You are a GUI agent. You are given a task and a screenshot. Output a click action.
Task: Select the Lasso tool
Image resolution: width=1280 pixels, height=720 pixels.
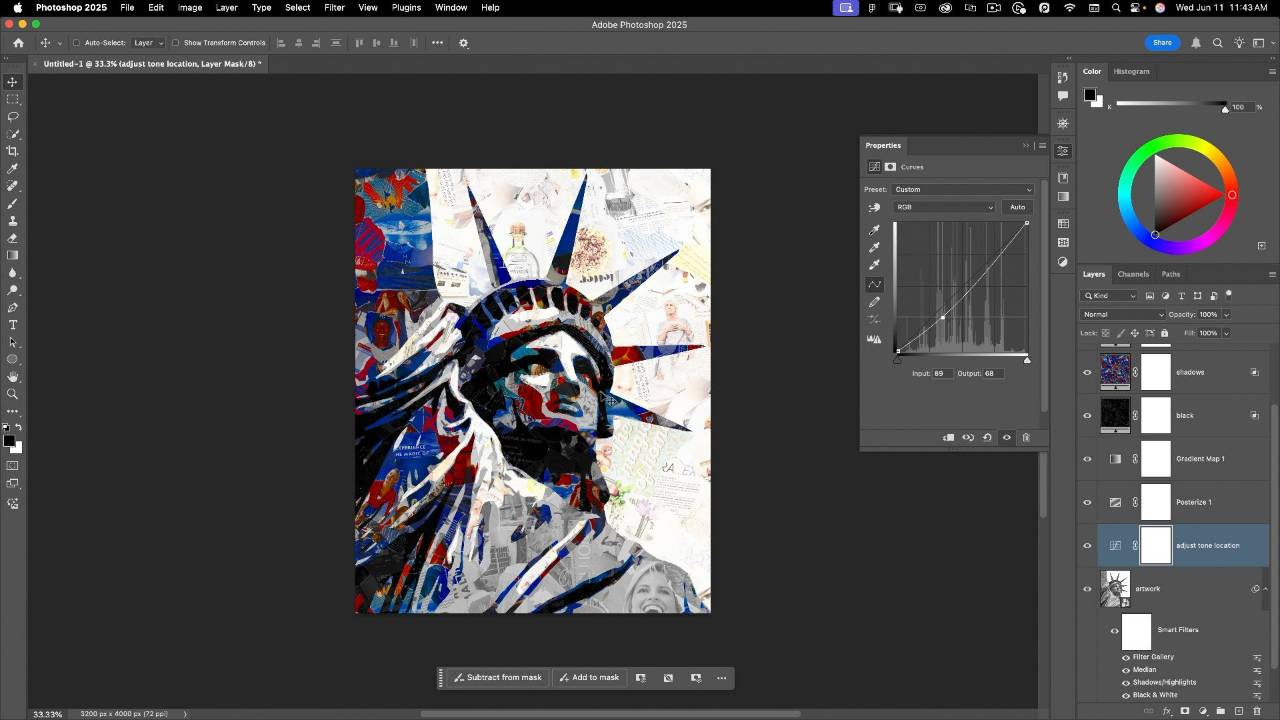13,116
